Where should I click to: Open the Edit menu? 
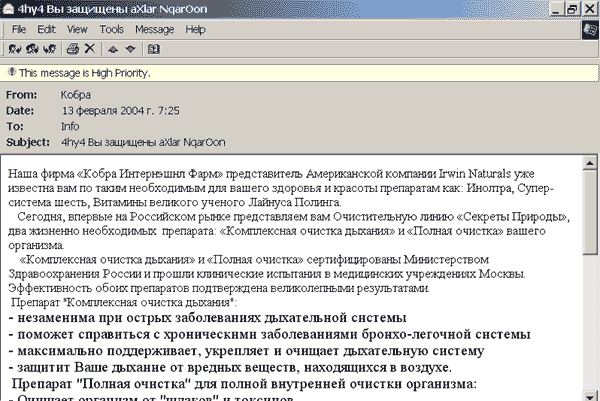coord(46,29)
